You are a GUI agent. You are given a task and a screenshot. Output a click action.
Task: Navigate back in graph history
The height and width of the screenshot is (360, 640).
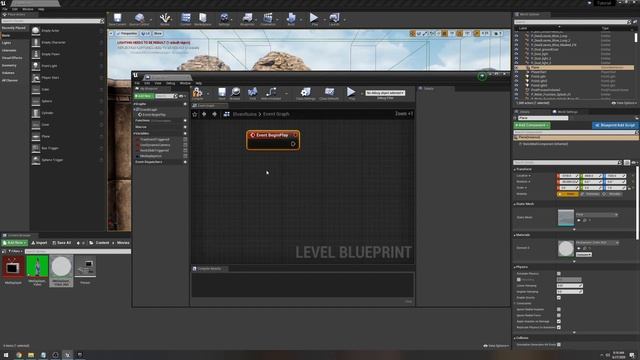pyautogui.click(x=204, y=114)
